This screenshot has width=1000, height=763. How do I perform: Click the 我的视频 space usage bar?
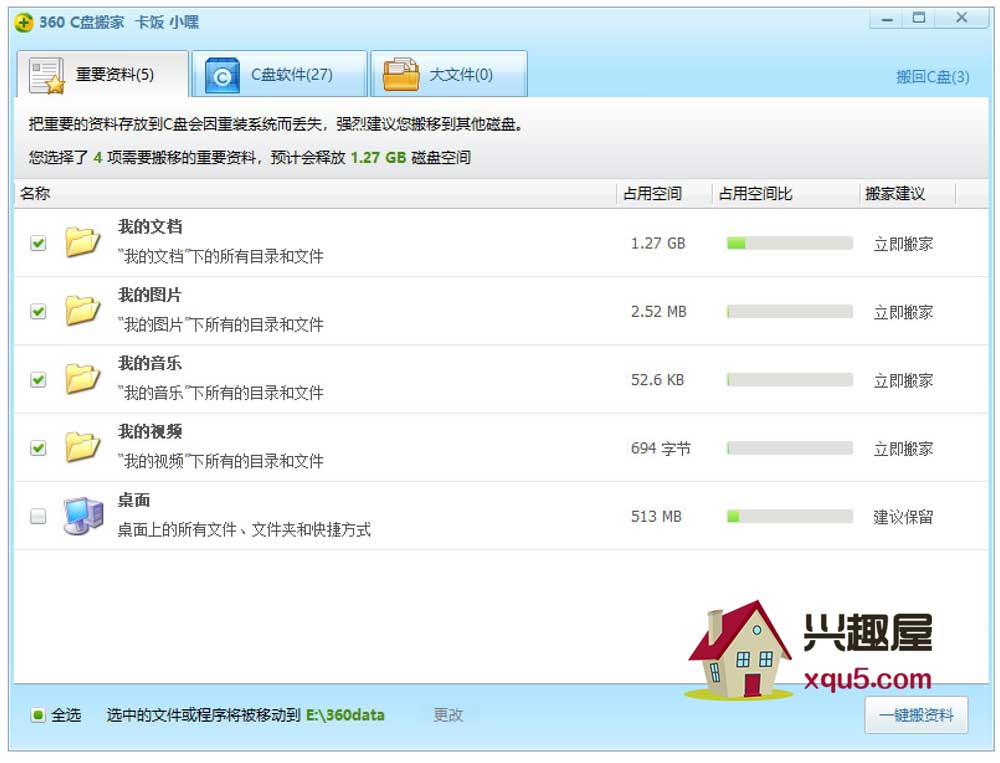(790, 448)
